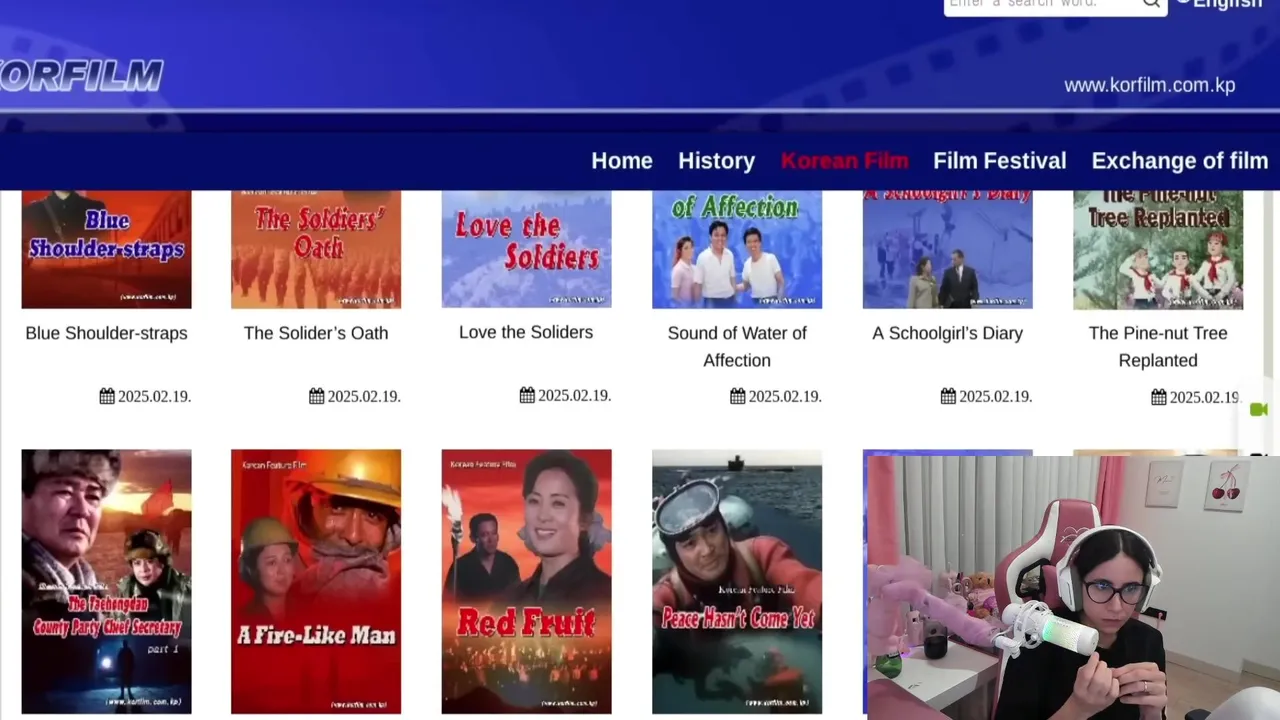Image resolution: width=1280 pixels, height=720 pixels.
Task: Click calendar icon under Love the Soliders
Action: [x=527, y=395]
